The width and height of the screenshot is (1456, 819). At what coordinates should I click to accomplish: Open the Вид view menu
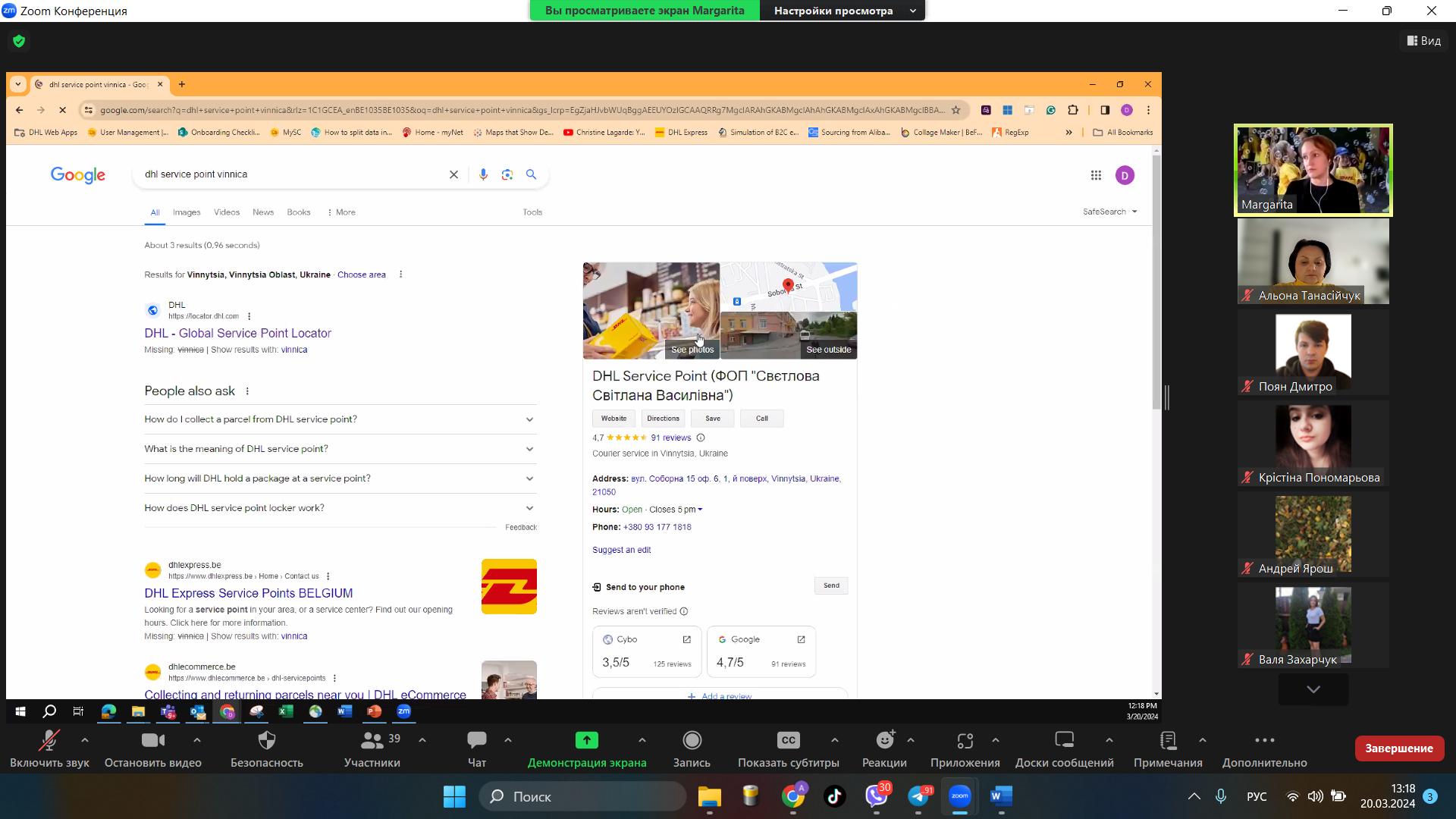click(1423, 41)
